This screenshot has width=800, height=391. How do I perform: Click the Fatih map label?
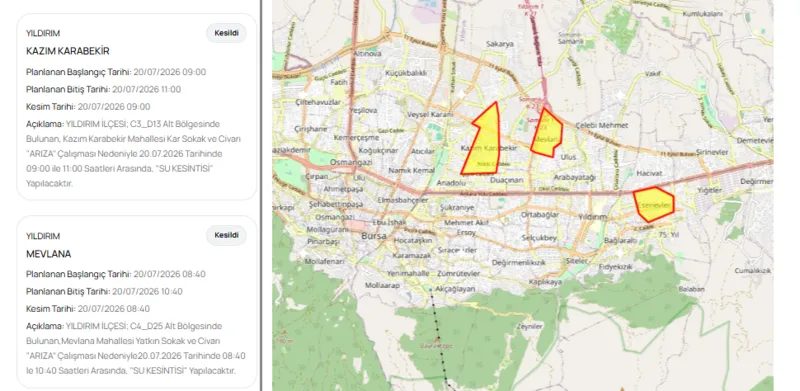point(339,82)
